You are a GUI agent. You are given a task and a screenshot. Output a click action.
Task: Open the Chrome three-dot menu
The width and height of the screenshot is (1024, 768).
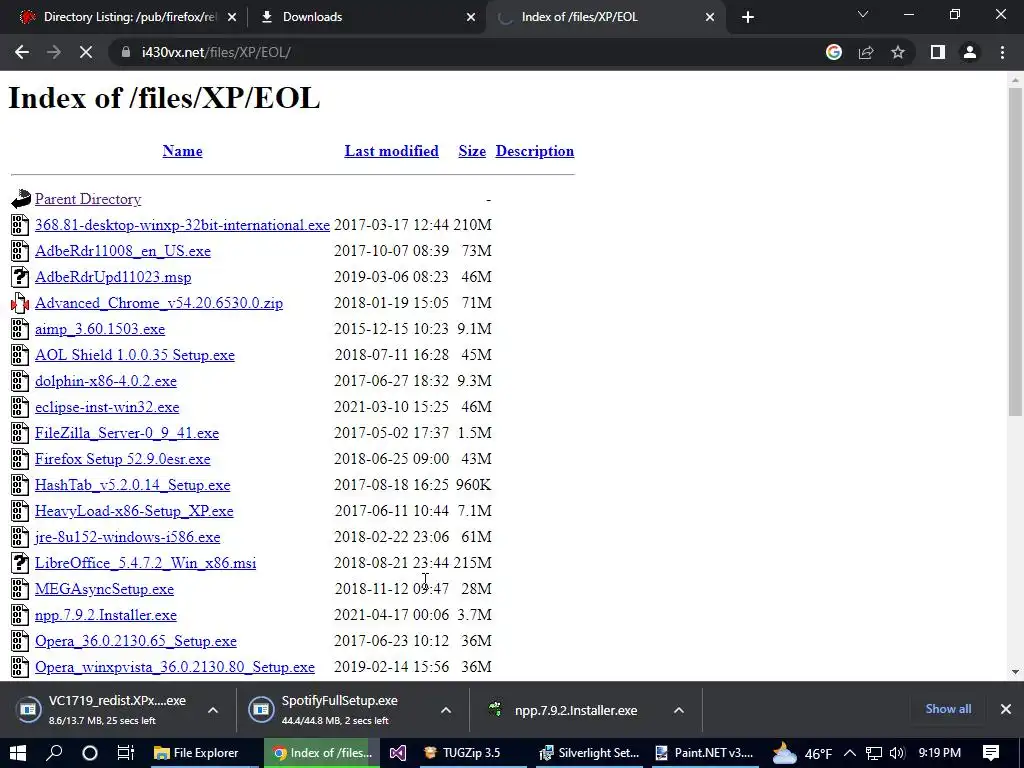[x=1002, y=52]
